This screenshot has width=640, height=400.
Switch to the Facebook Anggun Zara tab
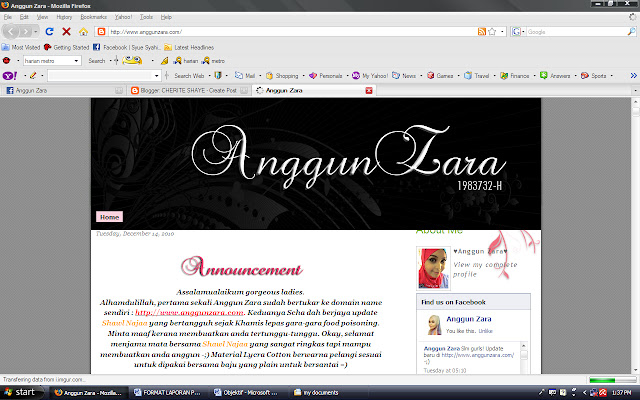[63, 90]
